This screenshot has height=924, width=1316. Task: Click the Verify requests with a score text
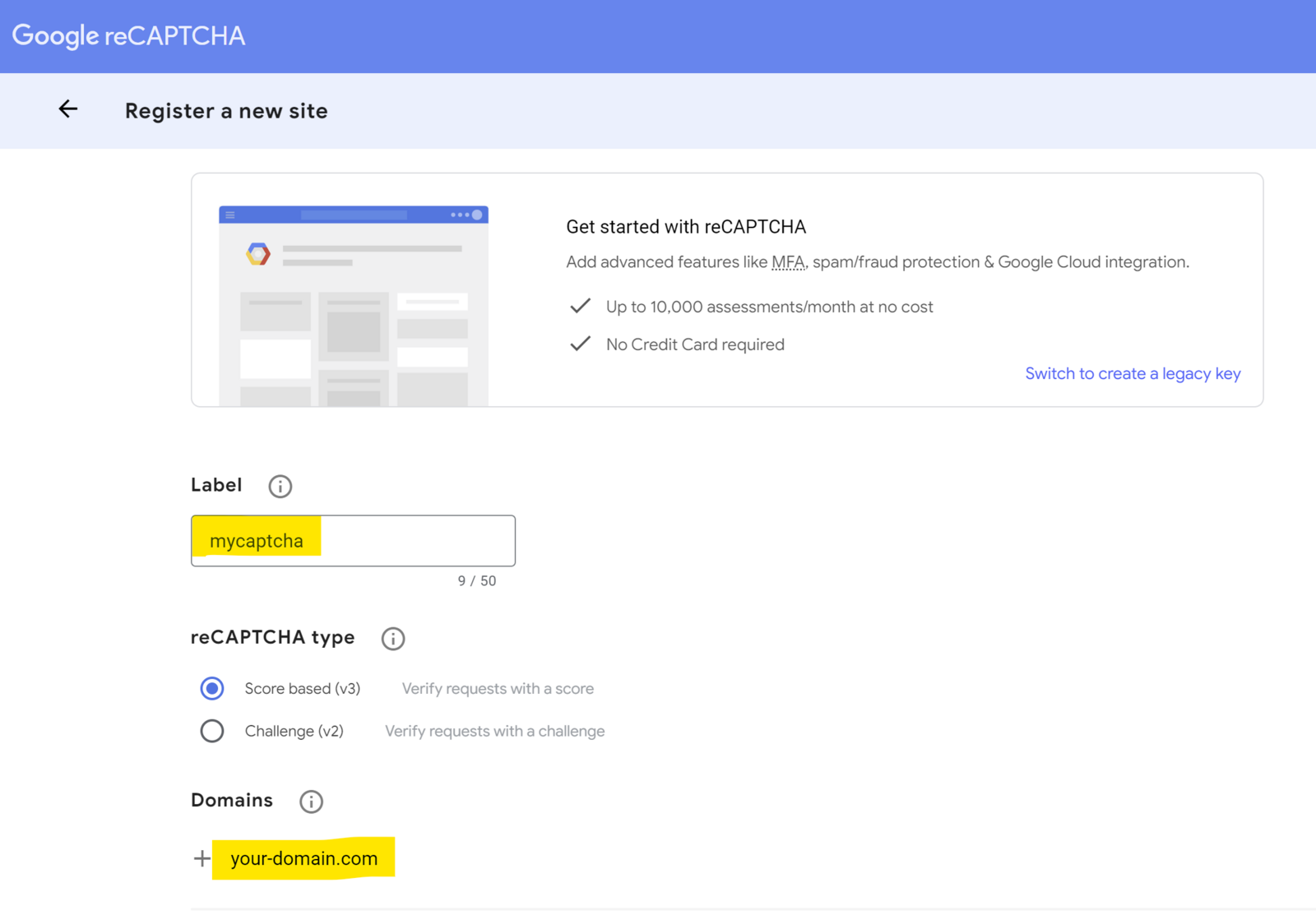(x=498, y=689)
